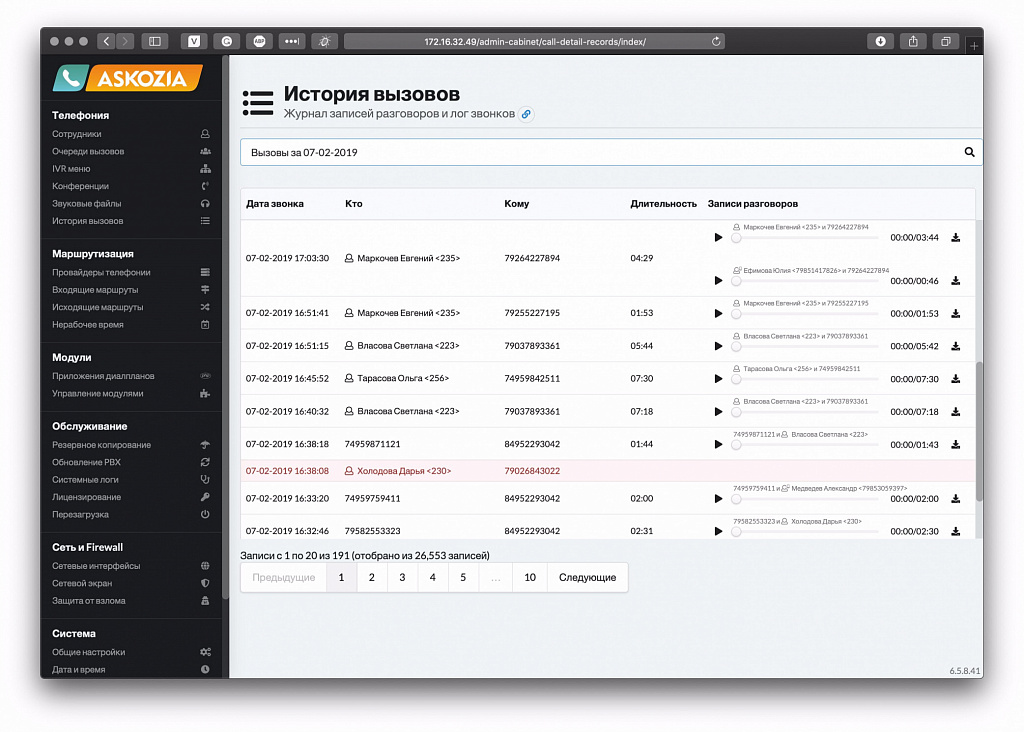Screen dimensions: 1024x732
Task: Open Сотрудники in the sidebar
Action: pyautogui.click(x=76, y=134)
